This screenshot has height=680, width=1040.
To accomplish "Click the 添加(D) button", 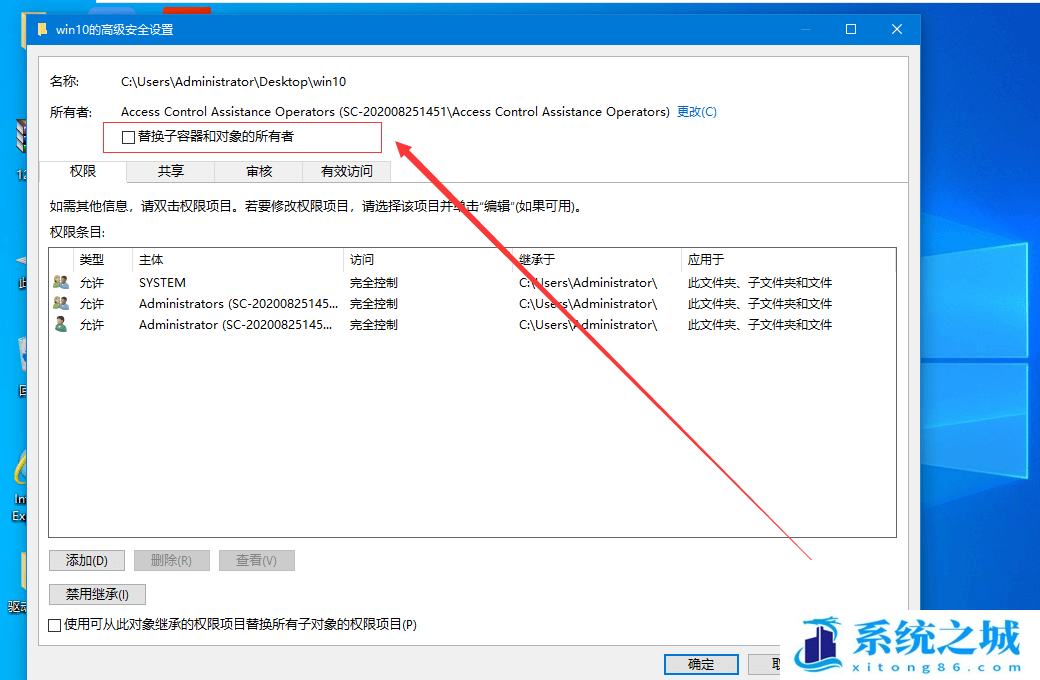I will (x=87, y=561).
